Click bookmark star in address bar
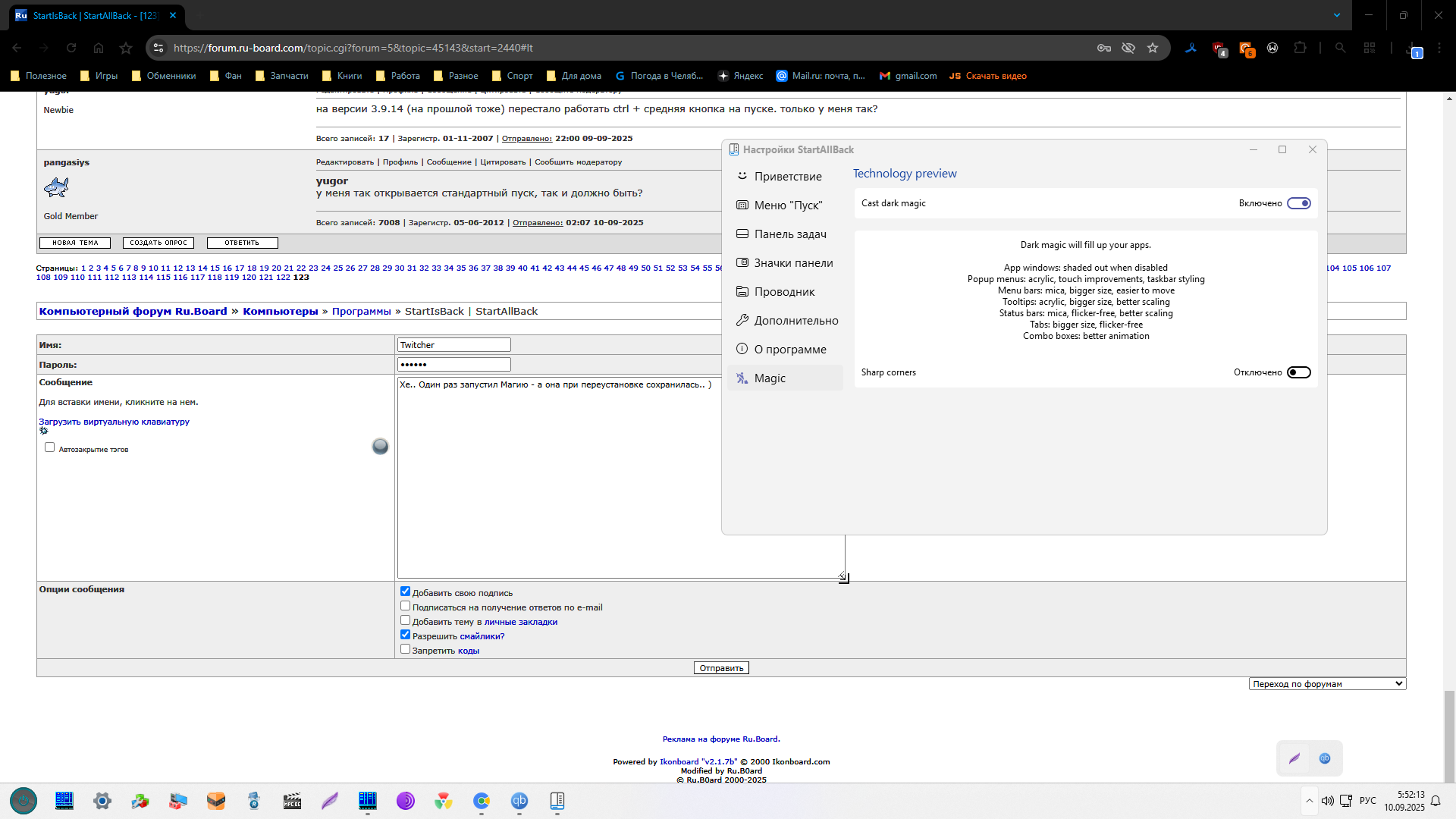 tap(1153, 48)
